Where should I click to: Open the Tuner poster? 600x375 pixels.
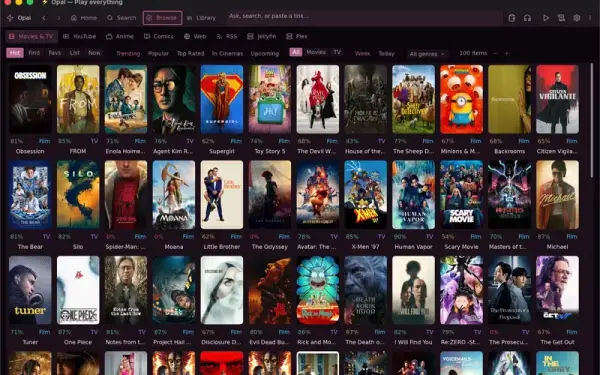[x=30, y=290]
